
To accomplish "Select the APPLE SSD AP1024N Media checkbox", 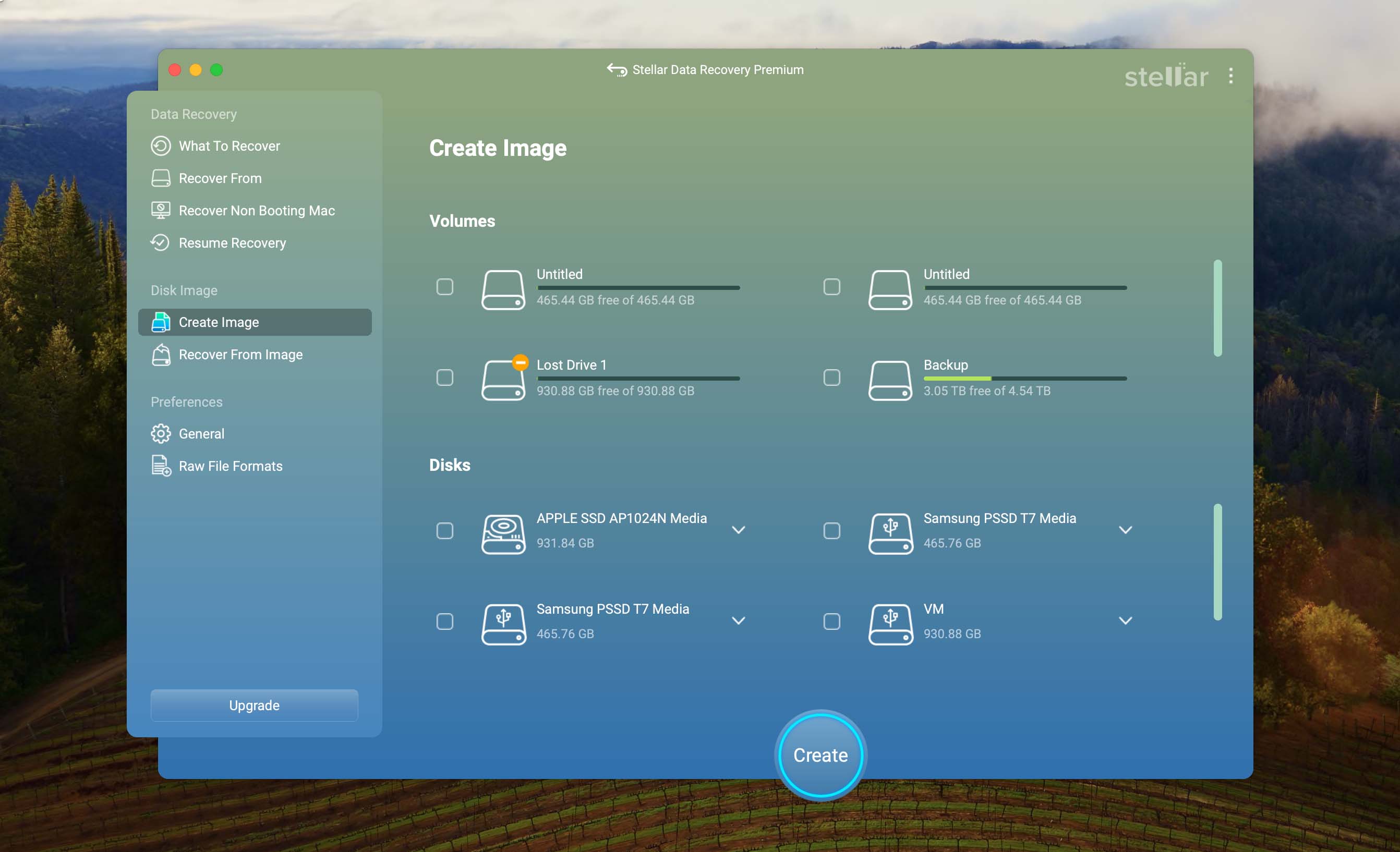I will pos(445,530).
